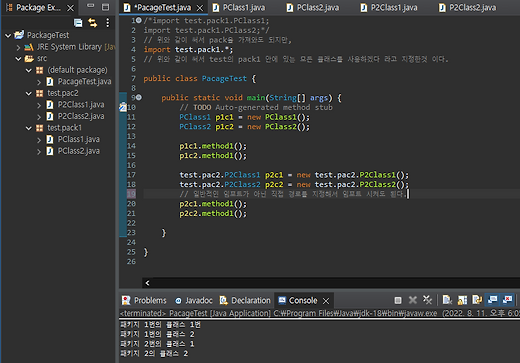Toggle Link with Editor in Package Explorer
Screen dimensions: 520x363
(92, 23)
